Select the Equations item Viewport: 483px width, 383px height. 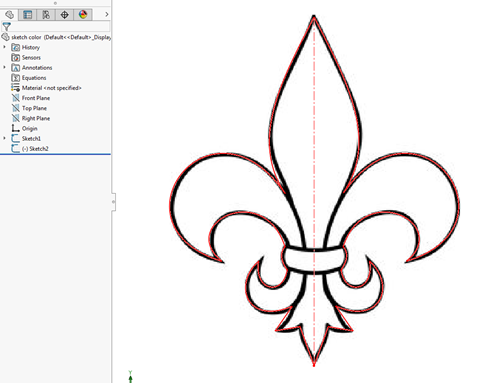click(x=34, y=78)
